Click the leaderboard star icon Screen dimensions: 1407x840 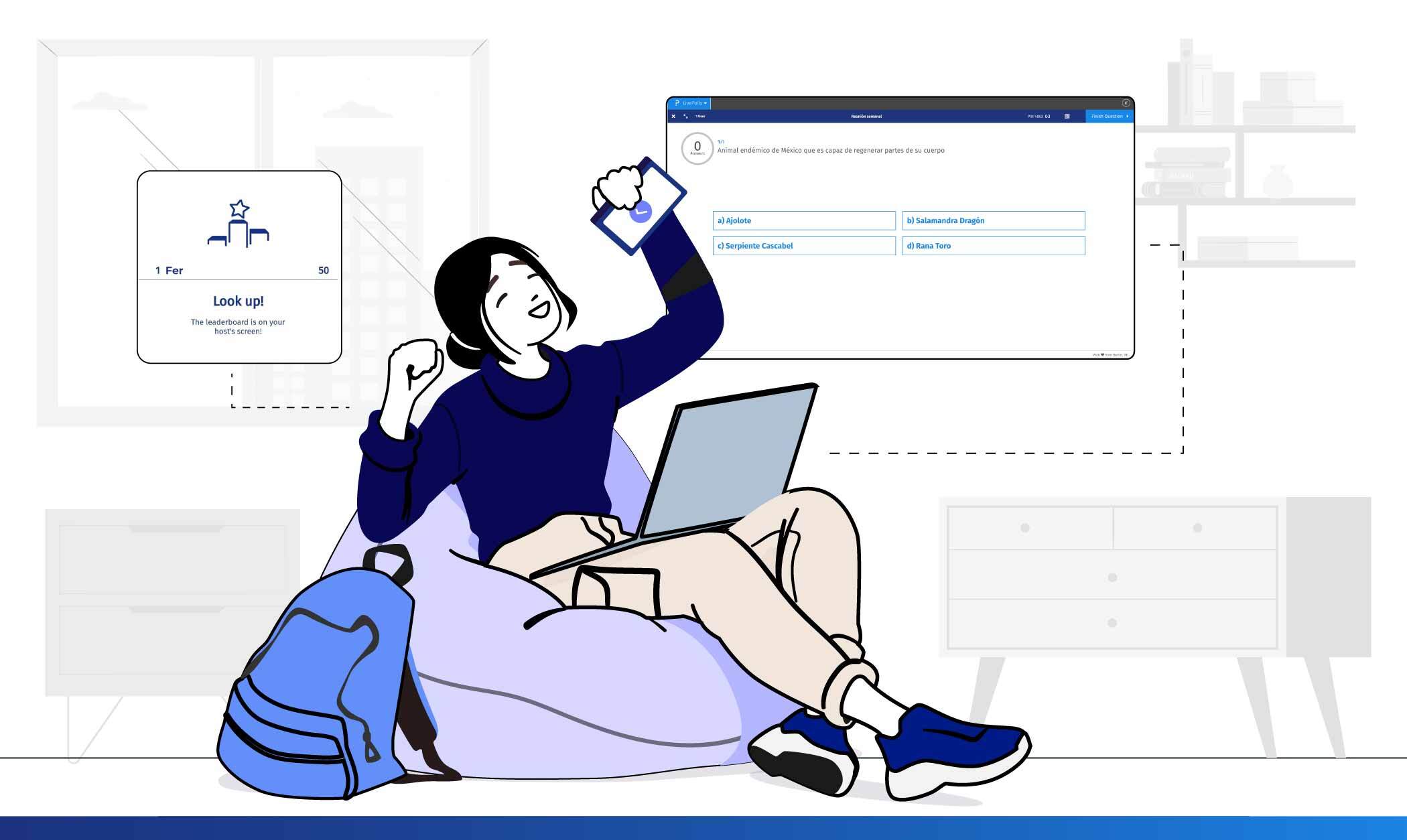coord(237,208)
